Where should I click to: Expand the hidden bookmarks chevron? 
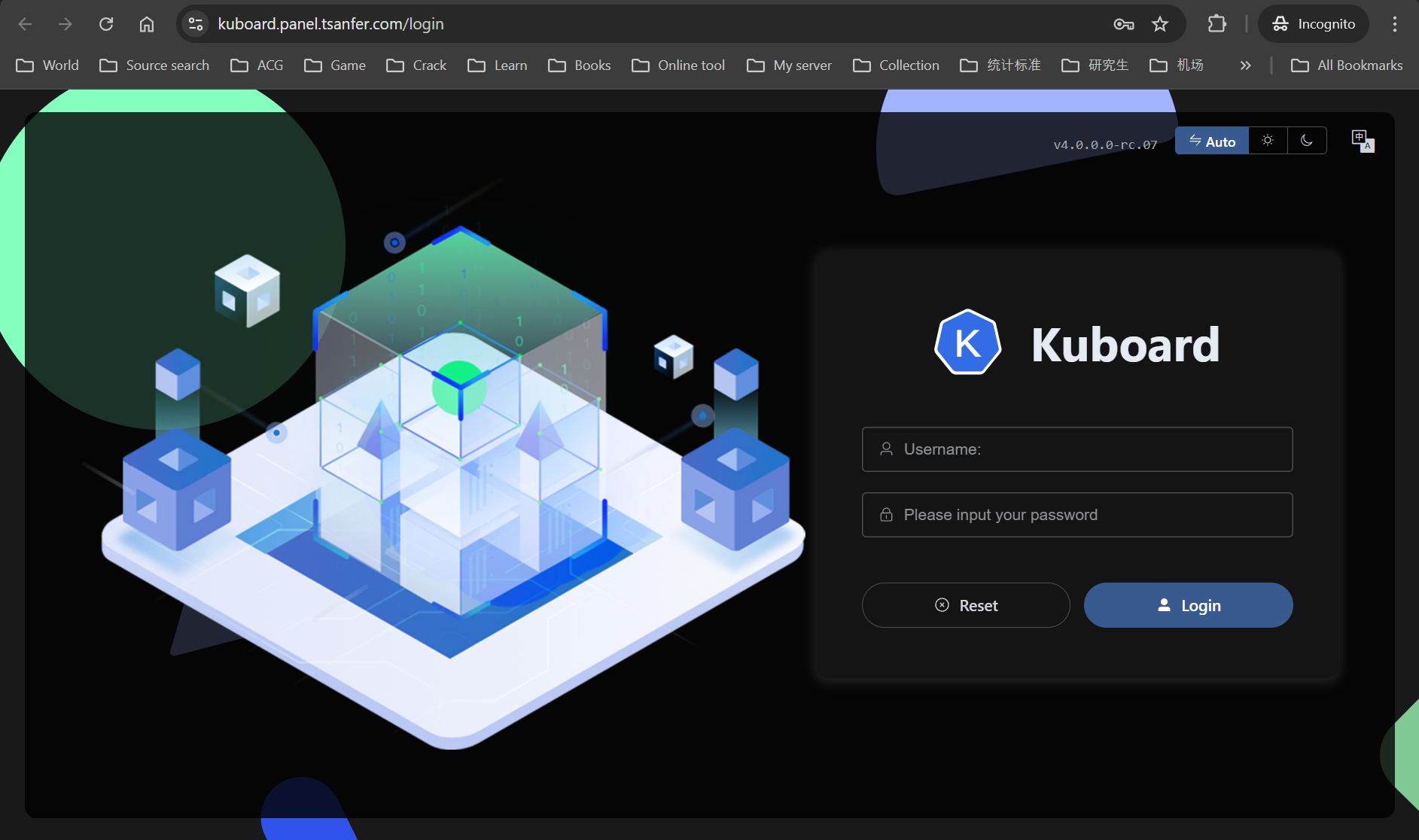tap(1245, 65)
